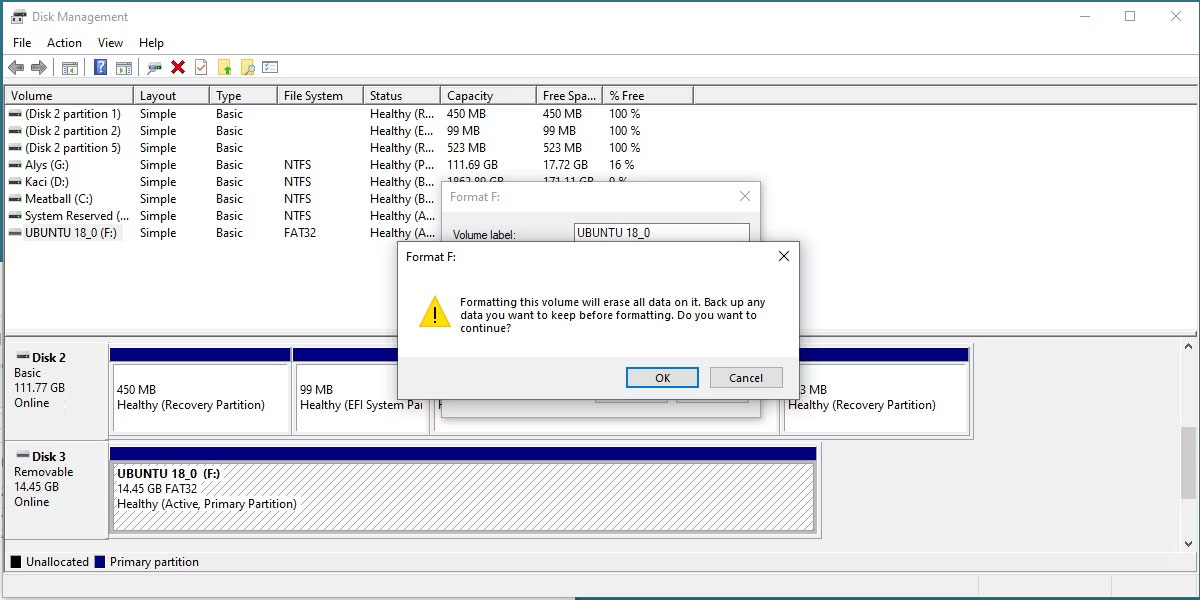
Task: Click the graphical pane scrollbar down arrow
Action: (1189, 543)
